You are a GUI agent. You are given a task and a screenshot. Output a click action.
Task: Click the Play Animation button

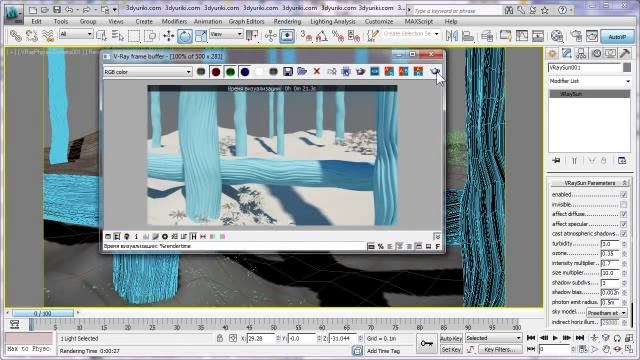(x=555, y=338)
